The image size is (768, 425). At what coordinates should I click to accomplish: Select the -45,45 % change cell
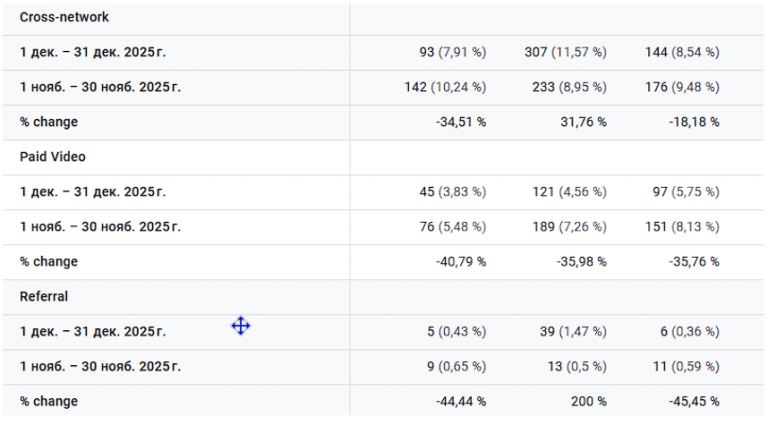coord(694,402)
